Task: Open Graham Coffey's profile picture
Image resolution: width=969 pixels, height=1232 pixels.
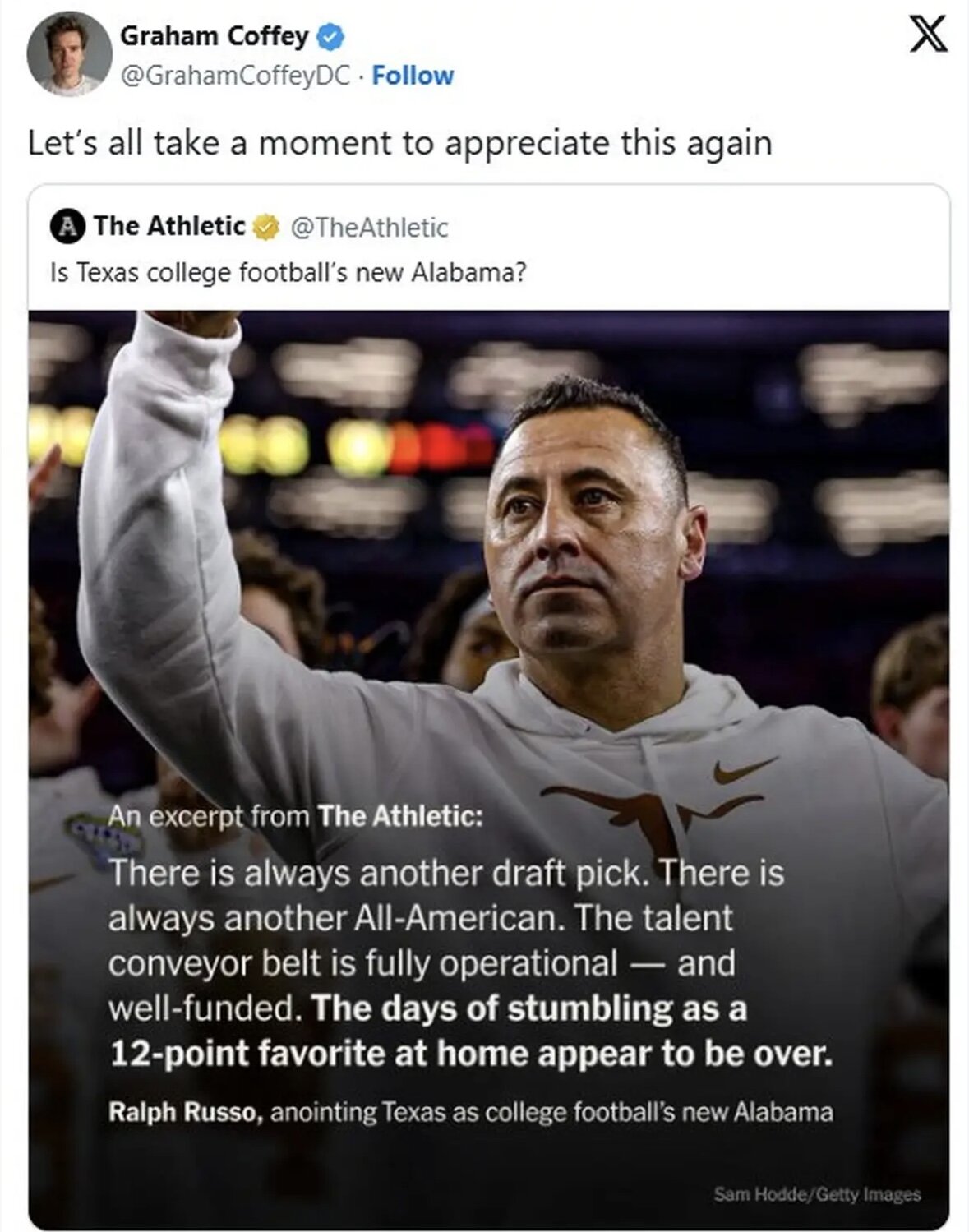Action: 68,53
